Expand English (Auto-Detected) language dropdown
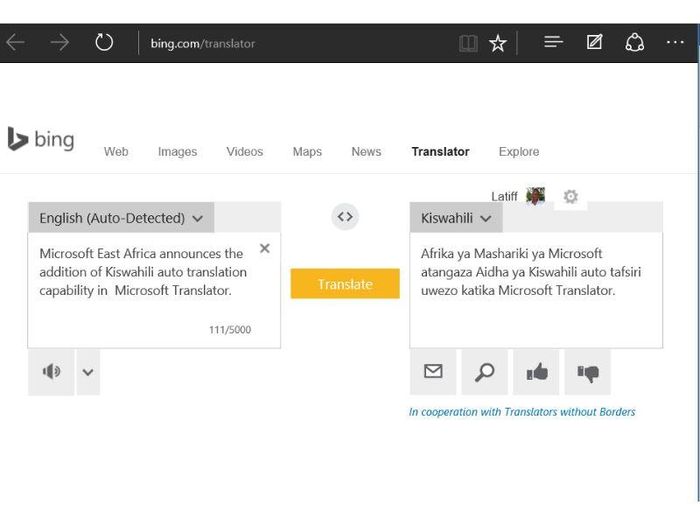The width and height of the screenshot is (700, 525). pyautogui.click(x=121, y=218)
